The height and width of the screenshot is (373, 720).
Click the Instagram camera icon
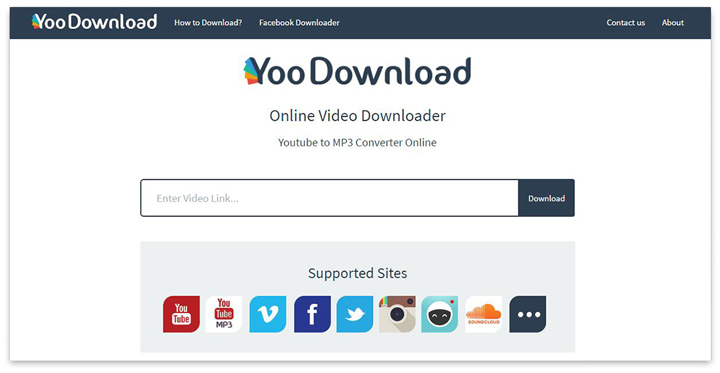pos(397,314)
